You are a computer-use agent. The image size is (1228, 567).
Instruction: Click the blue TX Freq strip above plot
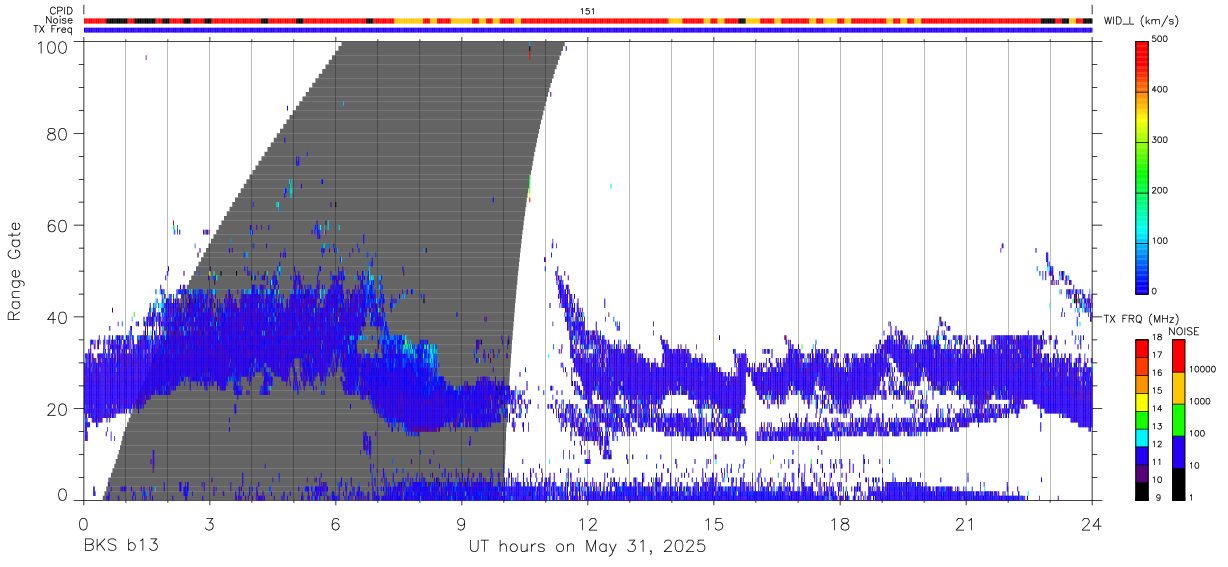click(x=588, y=30)
